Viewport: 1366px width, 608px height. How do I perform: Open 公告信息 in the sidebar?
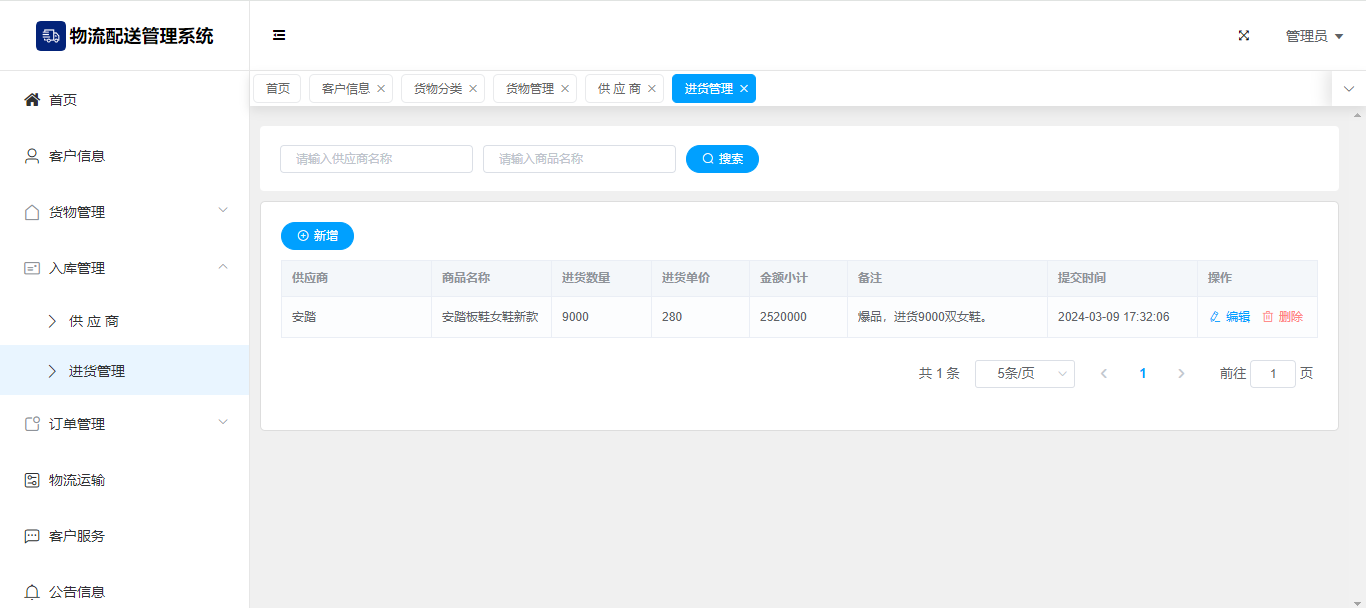click(77, 591)
